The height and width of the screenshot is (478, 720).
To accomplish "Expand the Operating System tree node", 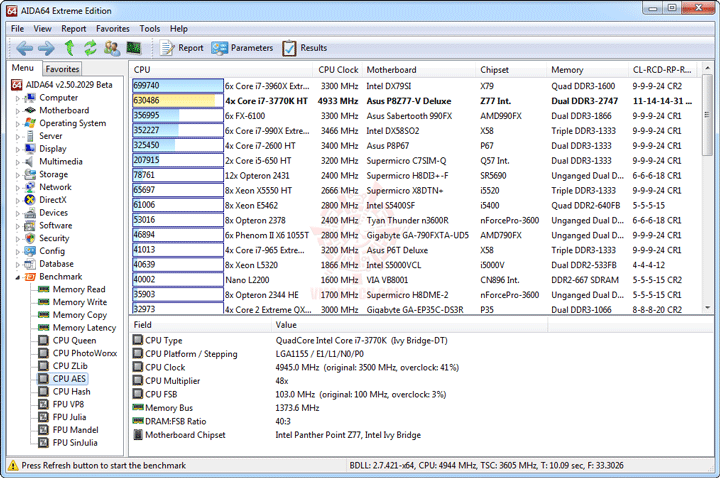I will [x=18, y=124].
